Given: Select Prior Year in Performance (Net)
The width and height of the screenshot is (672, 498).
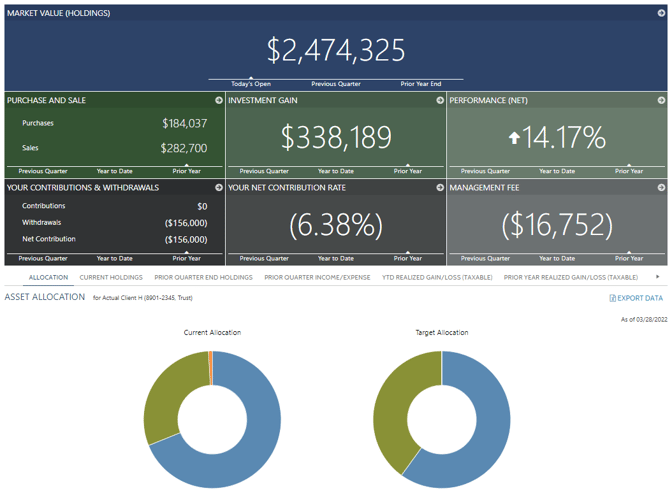Looking at the screenshot, I should 629,171.
